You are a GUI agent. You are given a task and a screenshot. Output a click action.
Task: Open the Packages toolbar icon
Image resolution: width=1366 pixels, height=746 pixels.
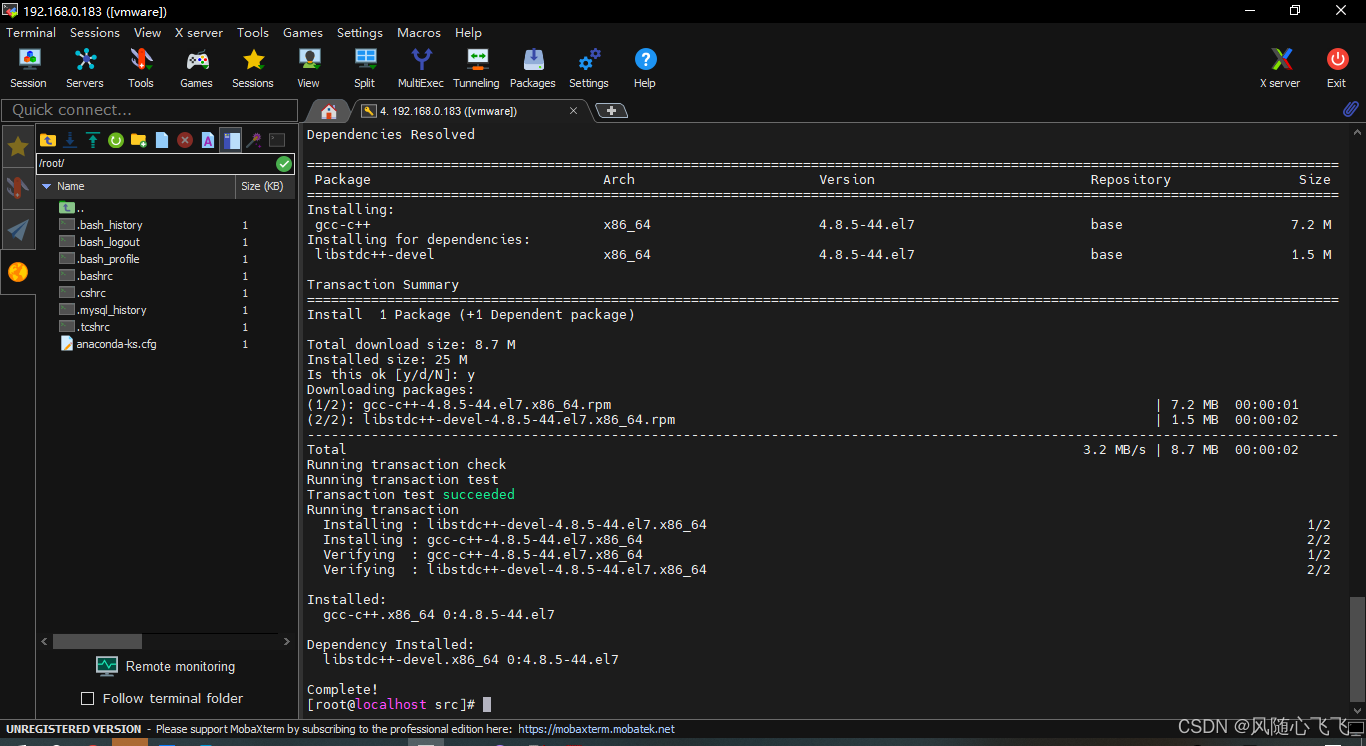pos(533,68)
